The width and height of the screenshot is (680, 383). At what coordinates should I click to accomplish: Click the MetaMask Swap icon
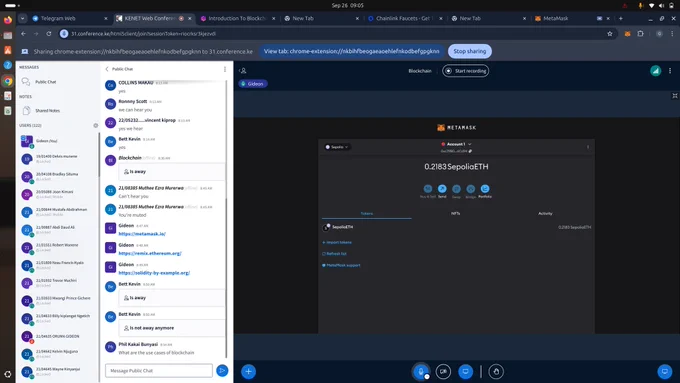456,189
